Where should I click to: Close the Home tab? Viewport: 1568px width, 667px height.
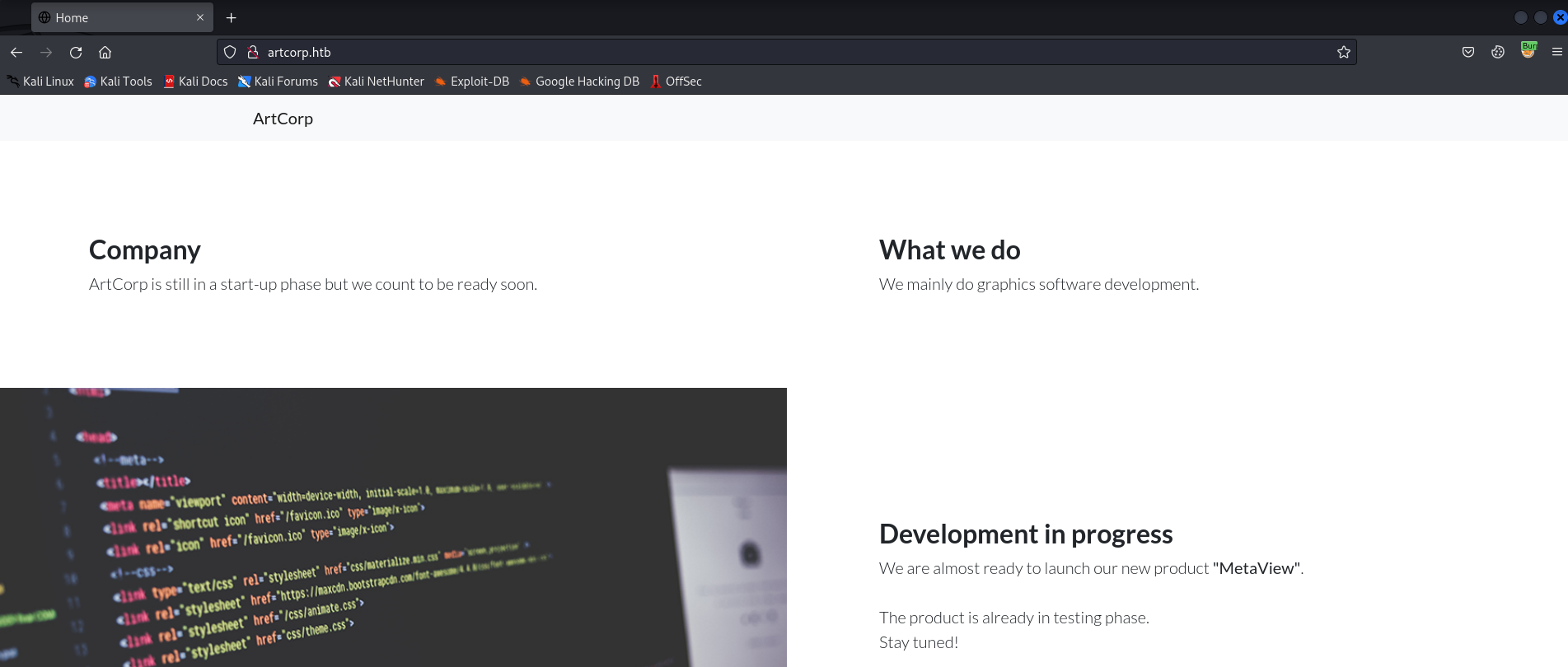200,18
